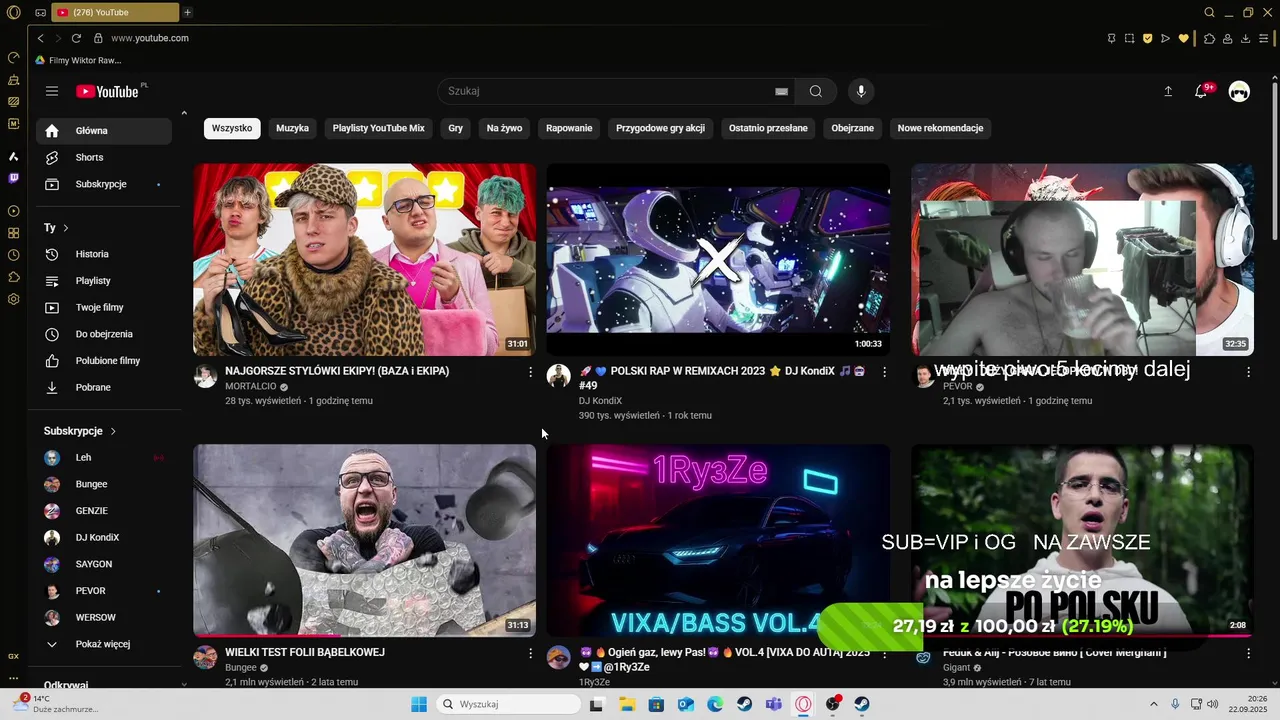
Task: Open 'Polubione filmy' liked videos
Action: click(x=103, y=360)
